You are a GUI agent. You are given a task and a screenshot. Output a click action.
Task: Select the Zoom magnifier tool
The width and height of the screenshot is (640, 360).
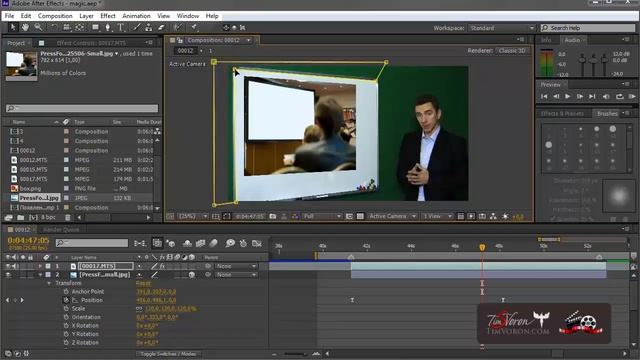tap(38, 27)
